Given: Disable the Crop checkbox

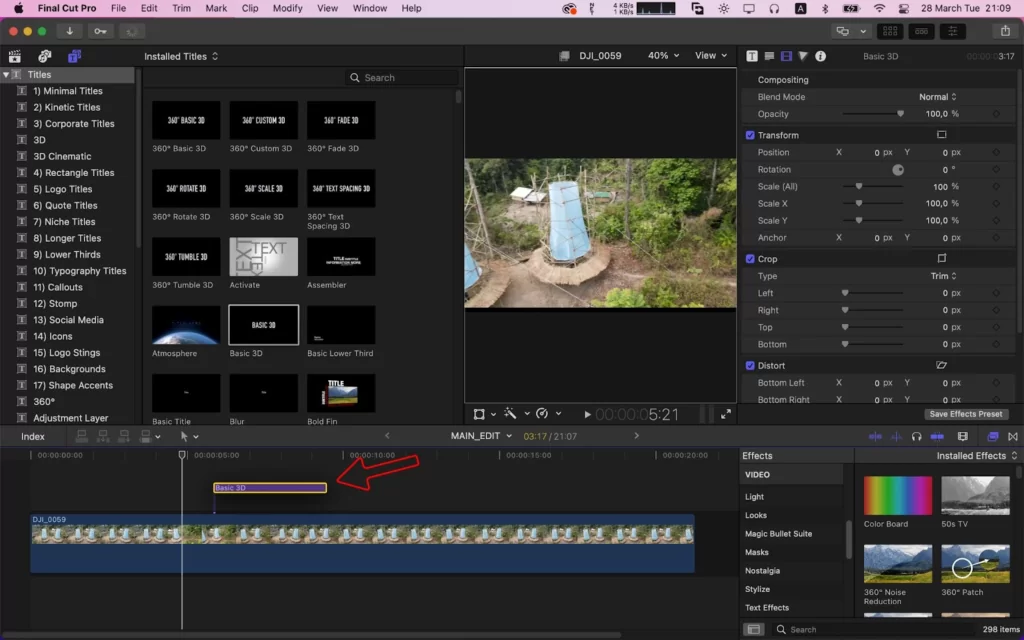Looking at the screenshot, I should [750, 259].
